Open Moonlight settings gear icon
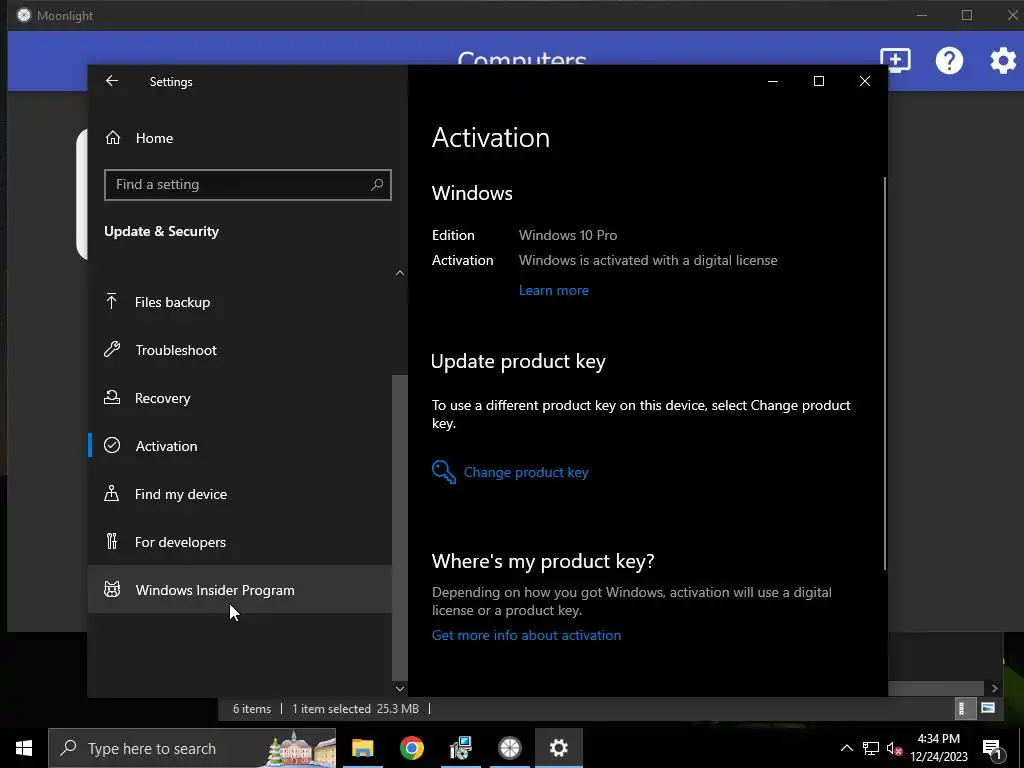This screenshot has height=768, width=1024. [x=1003, y=61]
